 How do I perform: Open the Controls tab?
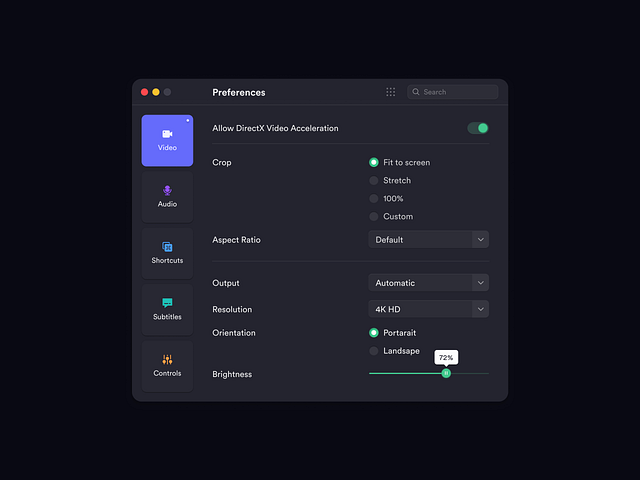click(x=167, y=366)
